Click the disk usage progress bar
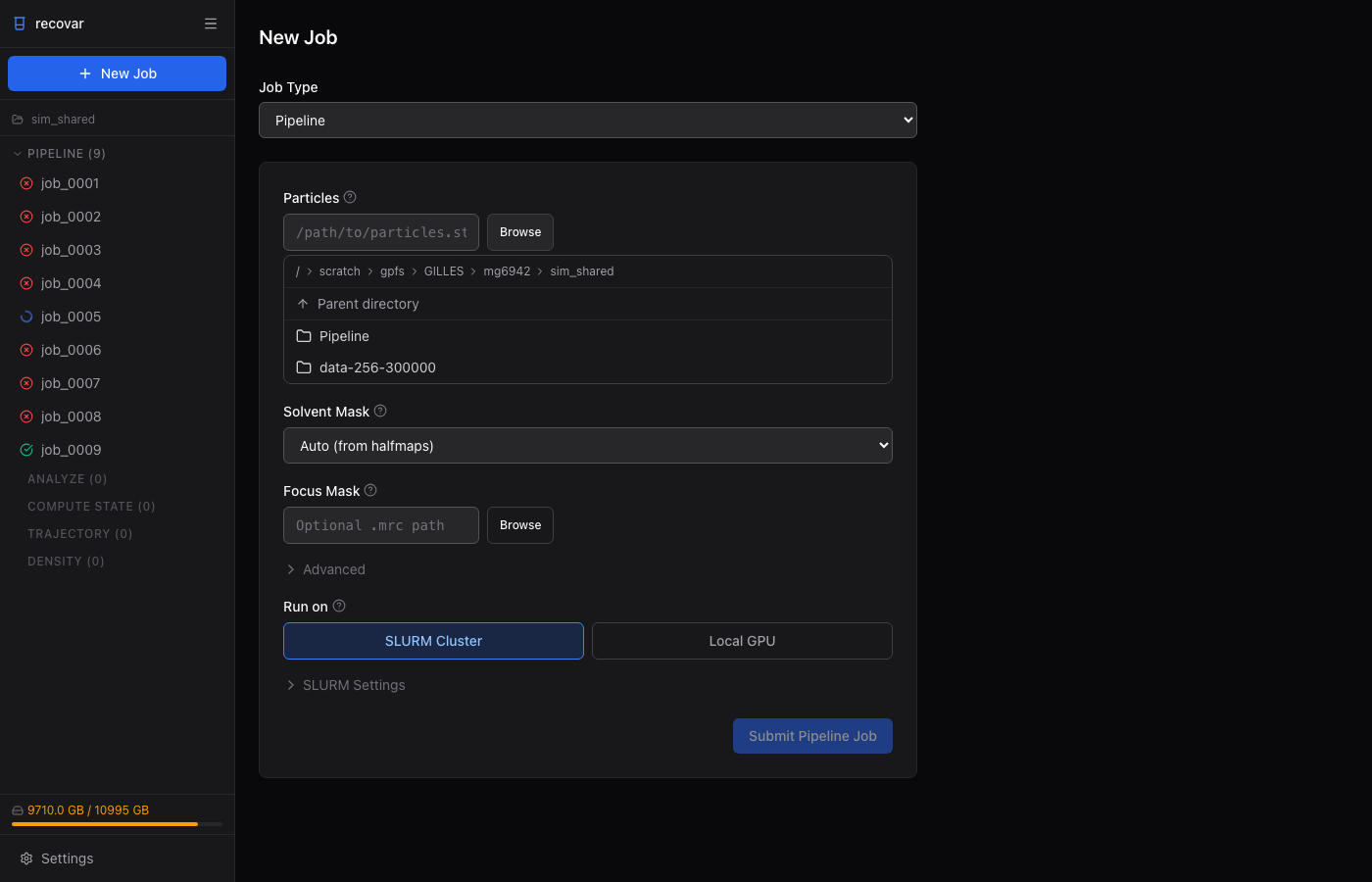Screen dimensions: 1372x882 [117, 824]
